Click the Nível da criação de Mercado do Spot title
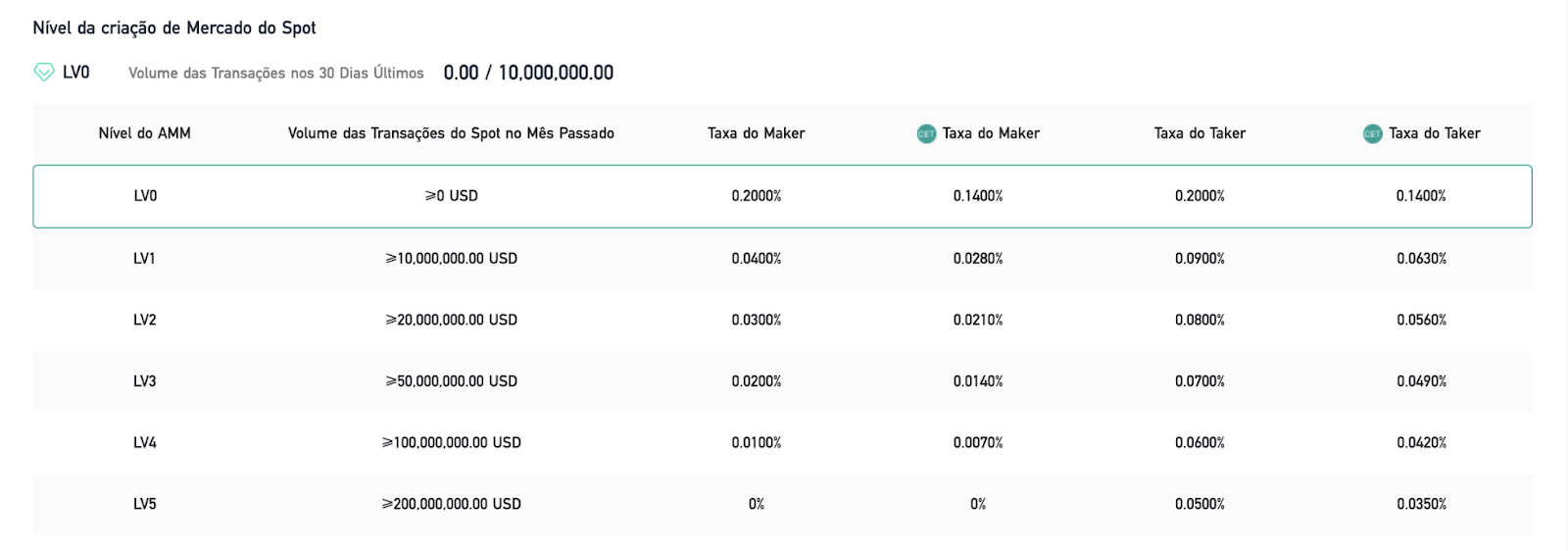 tap(174, 28)
